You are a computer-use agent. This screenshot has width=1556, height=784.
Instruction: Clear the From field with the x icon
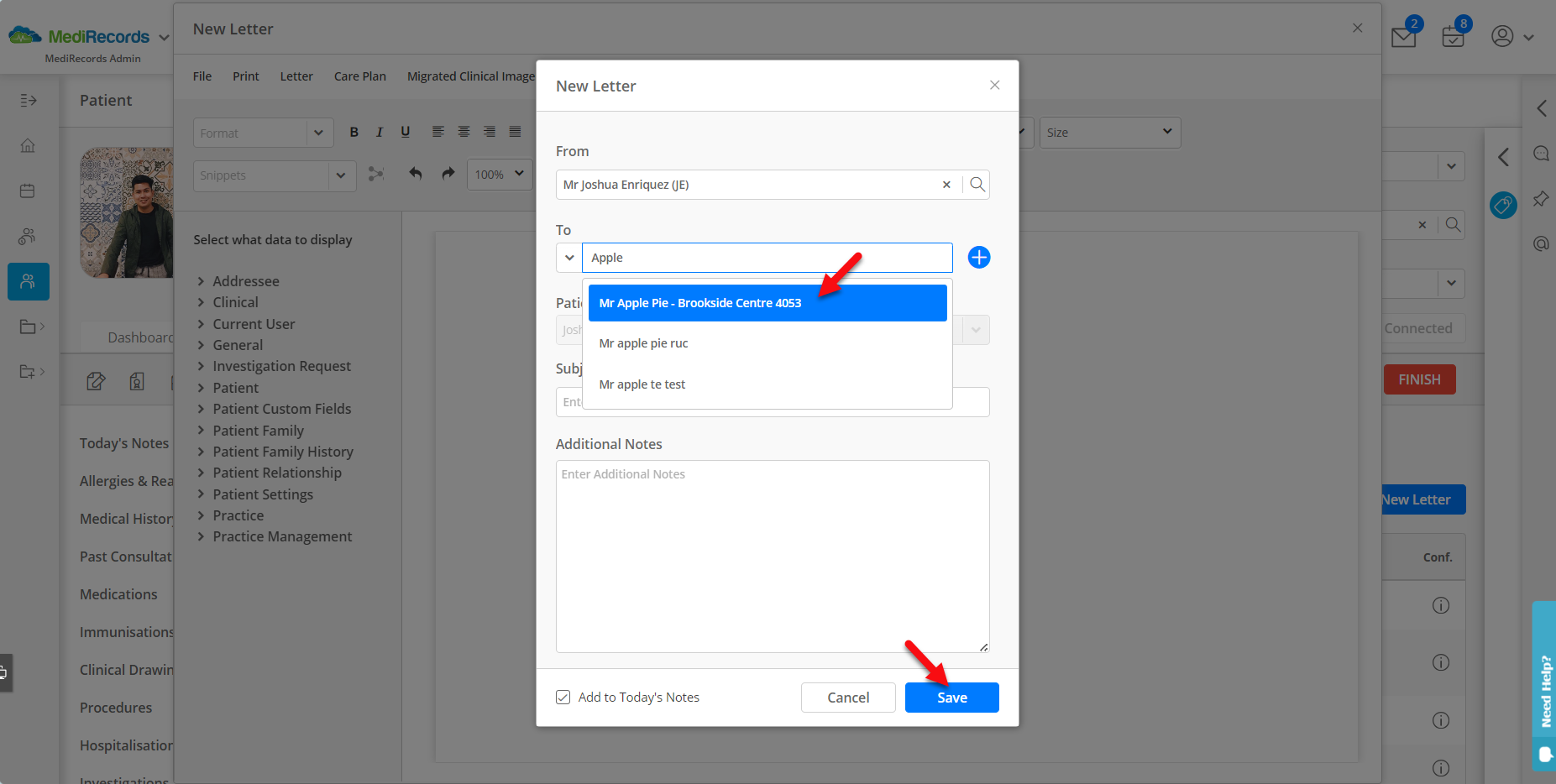tap(946, 185)
